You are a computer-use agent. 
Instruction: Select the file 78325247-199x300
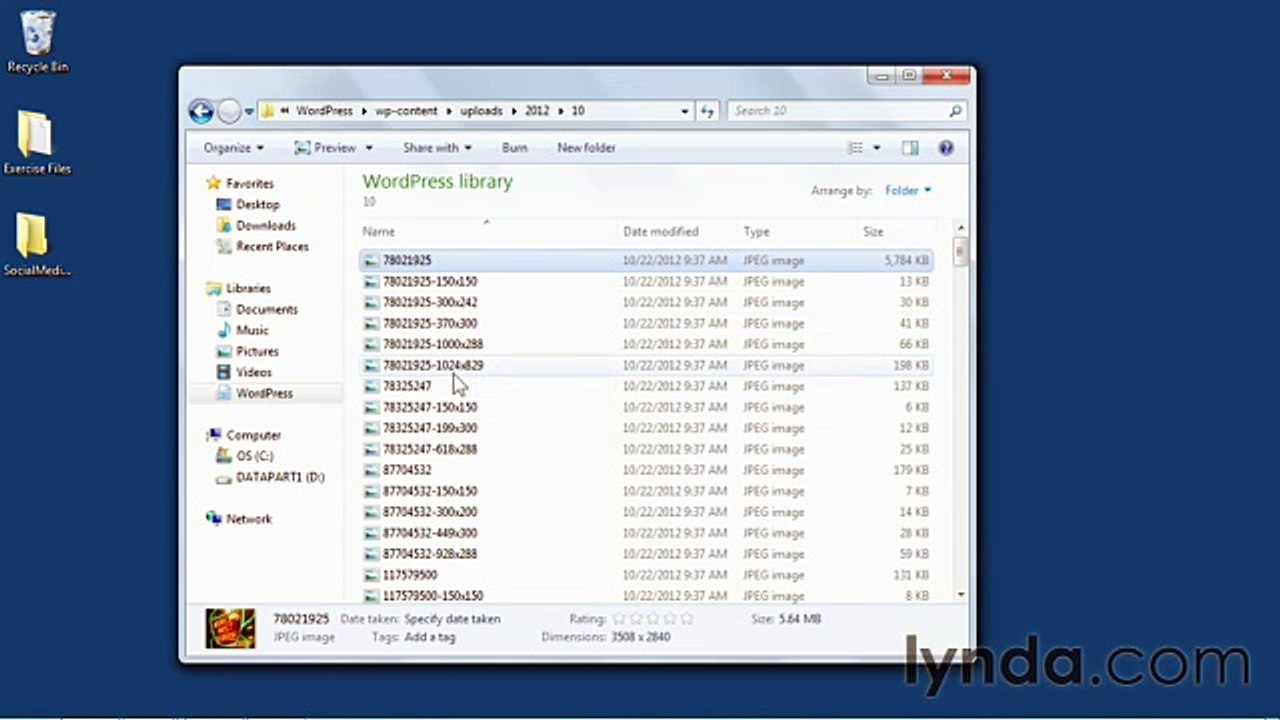point(646,429)
